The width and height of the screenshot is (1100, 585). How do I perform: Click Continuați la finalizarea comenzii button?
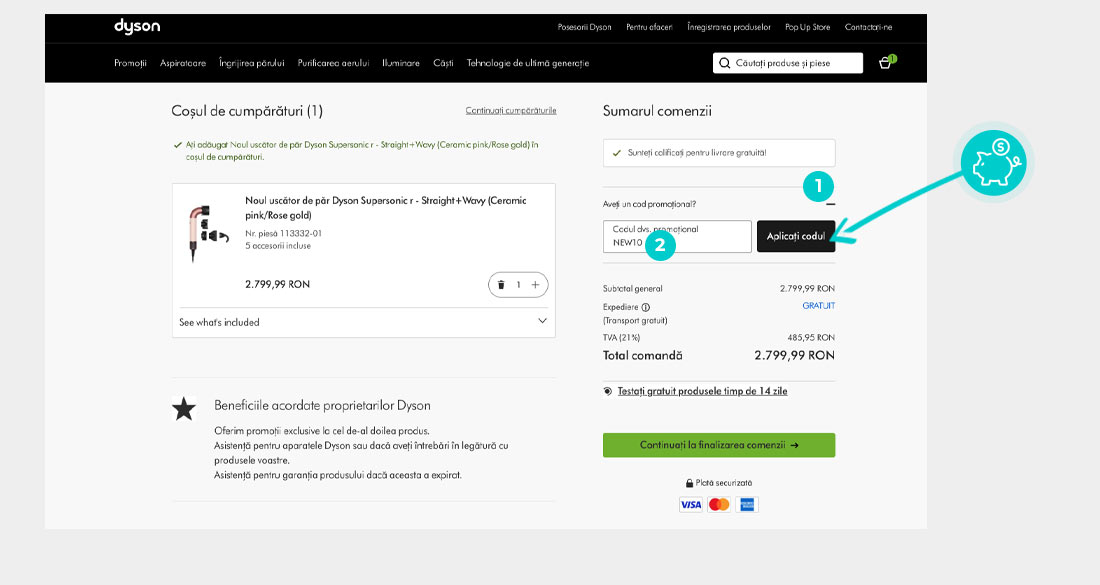pos(718,445)
